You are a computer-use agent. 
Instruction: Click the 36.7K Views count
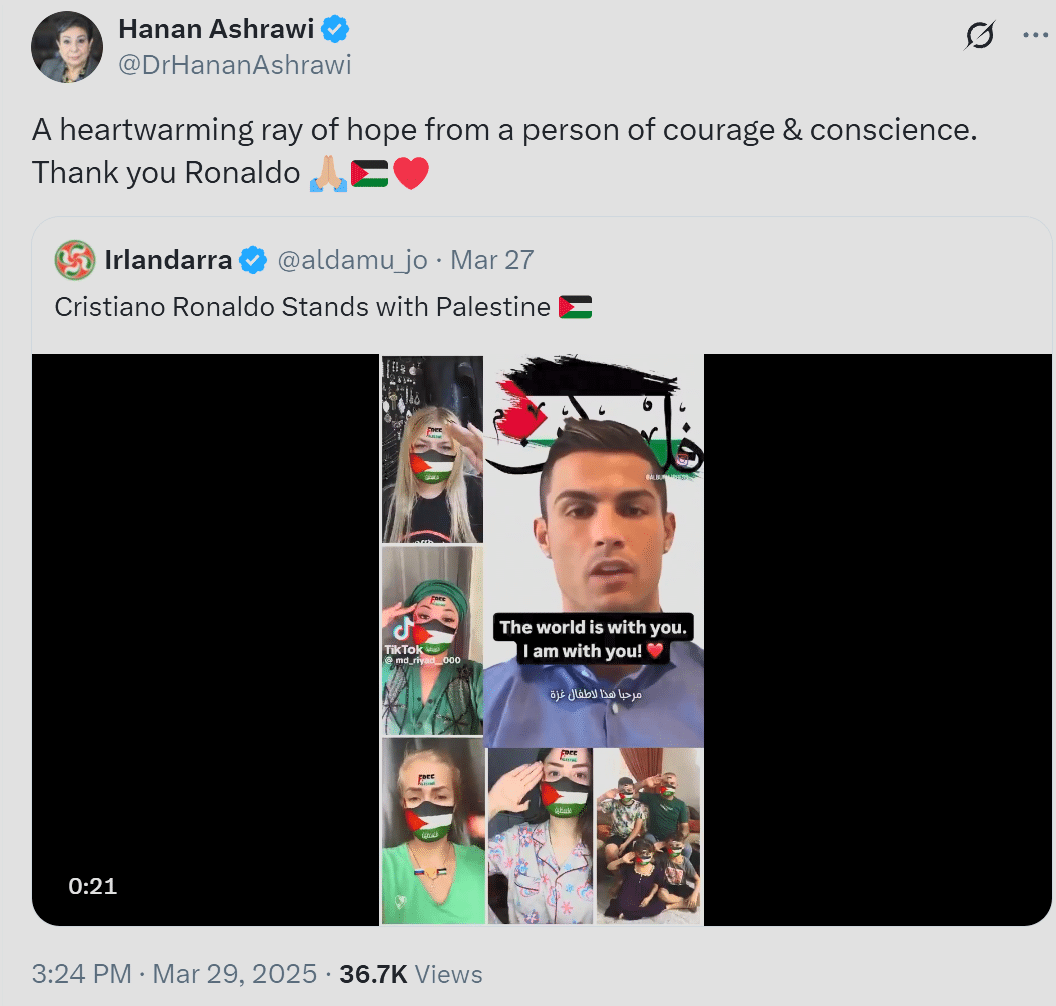tap(411, 974)
